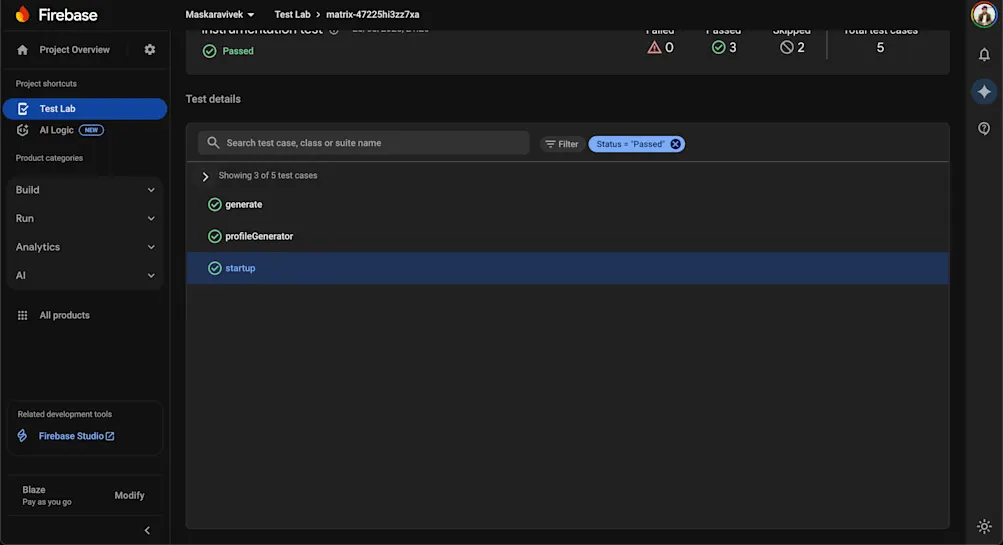
Task: Expand the Build category
Action: point(85,190)
